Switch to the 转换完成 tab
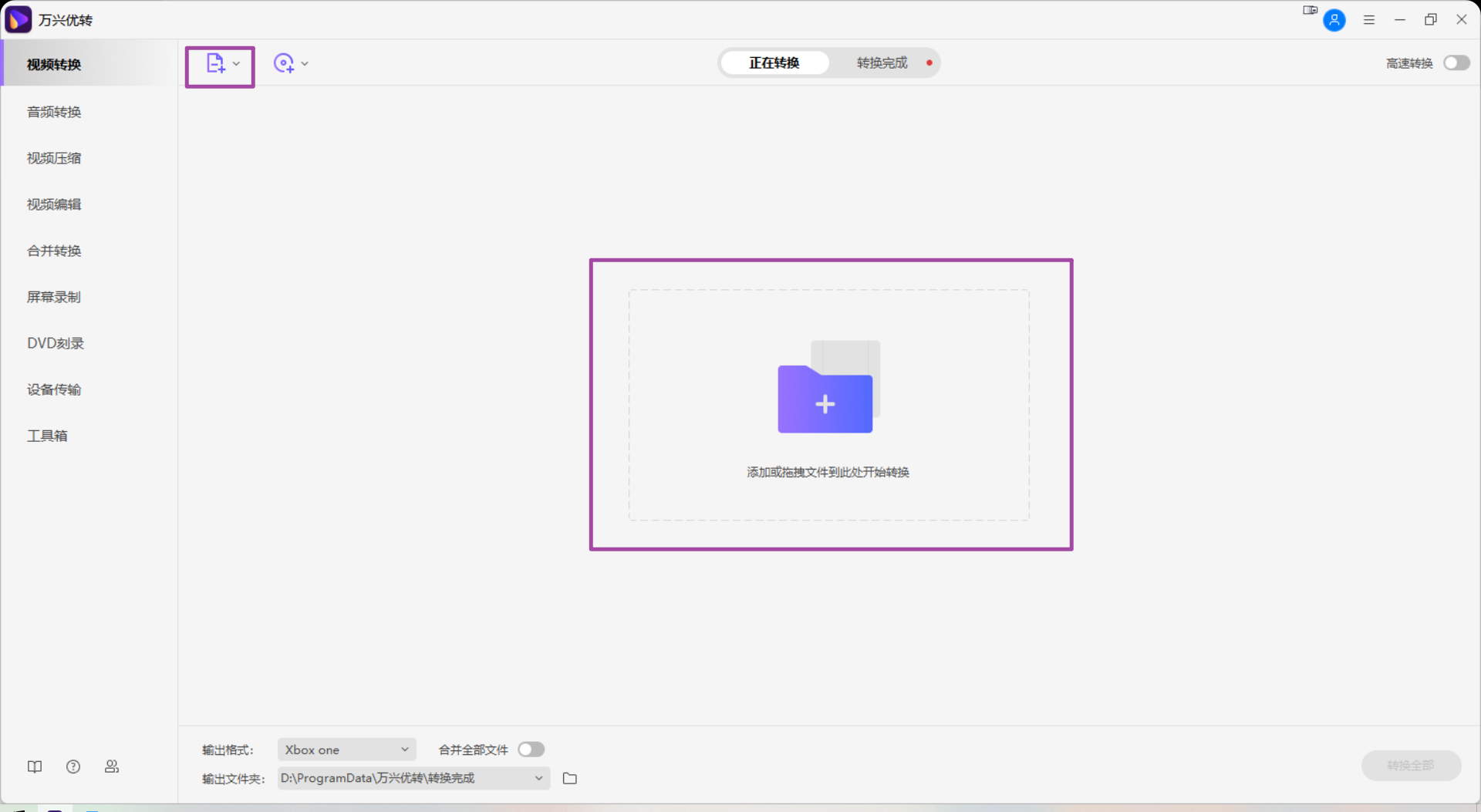The width and height of the screenshot is (1481, 812). tap(882, 63)
